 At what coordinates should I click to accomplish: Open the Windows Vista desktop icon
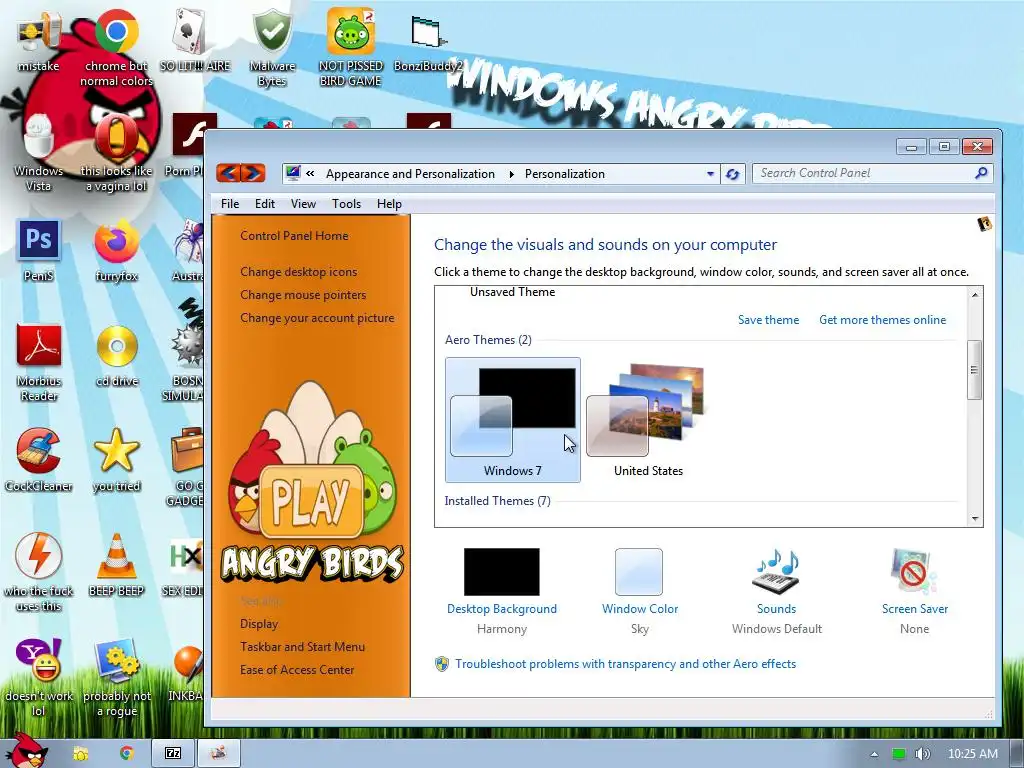click(39, 136)
